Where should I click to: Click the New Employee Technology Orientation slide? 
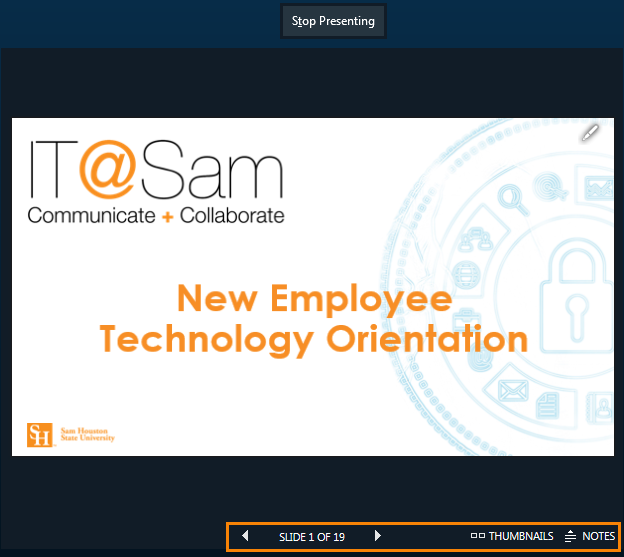(x=313, y=287)
